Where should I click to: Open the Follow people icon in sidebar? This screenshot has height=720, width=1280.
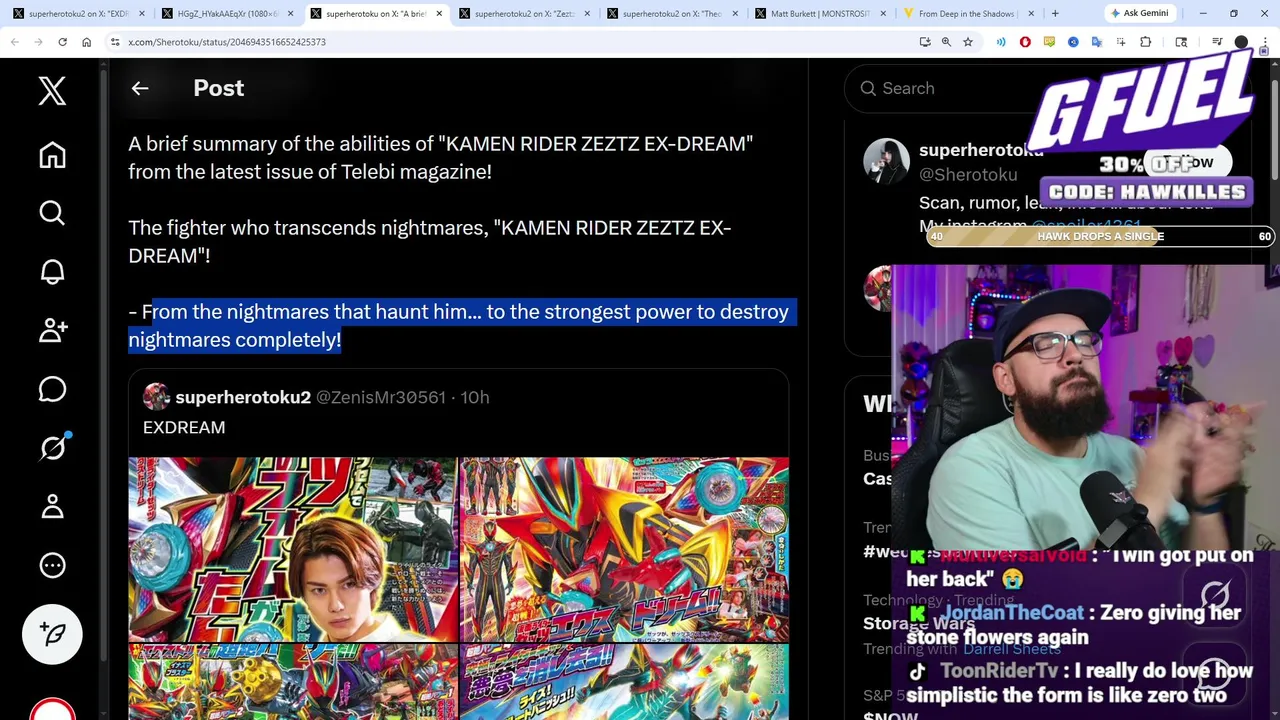pyautogui.click(x=52, y=330)
